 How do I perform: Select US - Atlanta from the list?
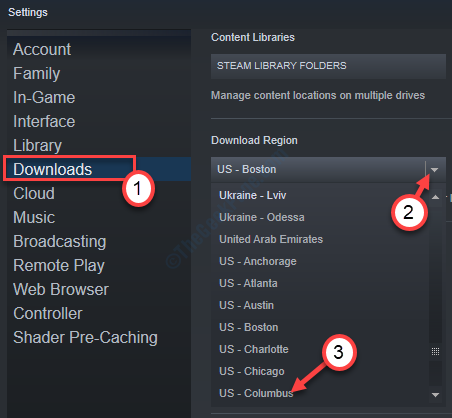pyautogui.click(x=248, y=283)
